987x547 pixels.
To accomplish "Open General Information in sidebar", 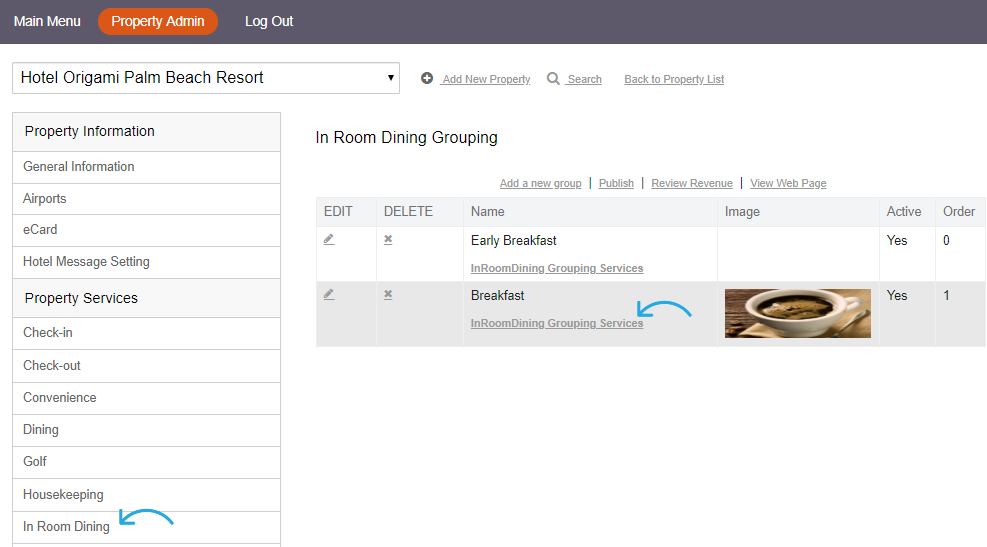I will pos(146,167).
